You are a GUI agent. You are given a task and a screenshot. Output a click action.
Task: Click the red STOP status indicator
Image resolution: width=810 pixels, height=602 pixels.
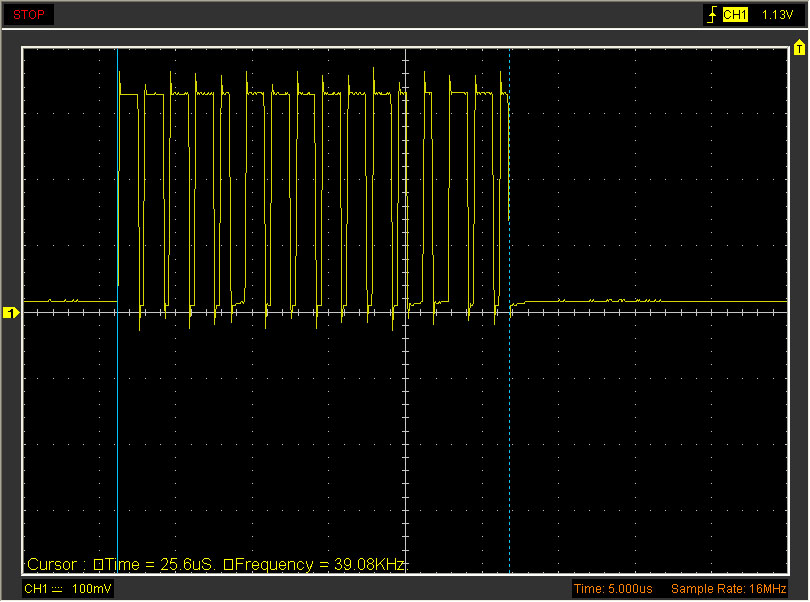[x=28, y=14]
